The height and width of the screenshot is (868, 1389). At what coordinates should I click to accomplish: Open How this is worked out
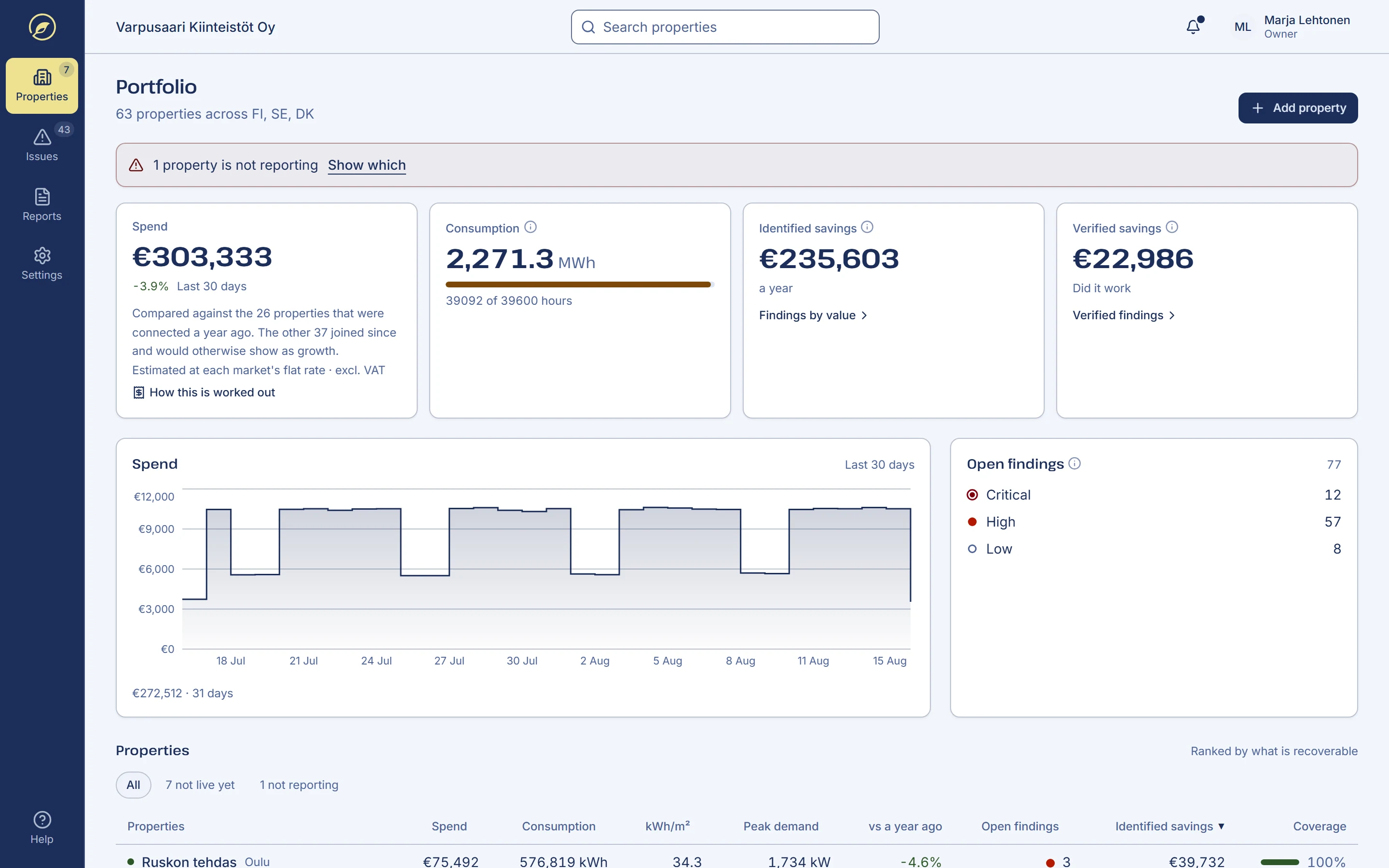pos(204,393)
